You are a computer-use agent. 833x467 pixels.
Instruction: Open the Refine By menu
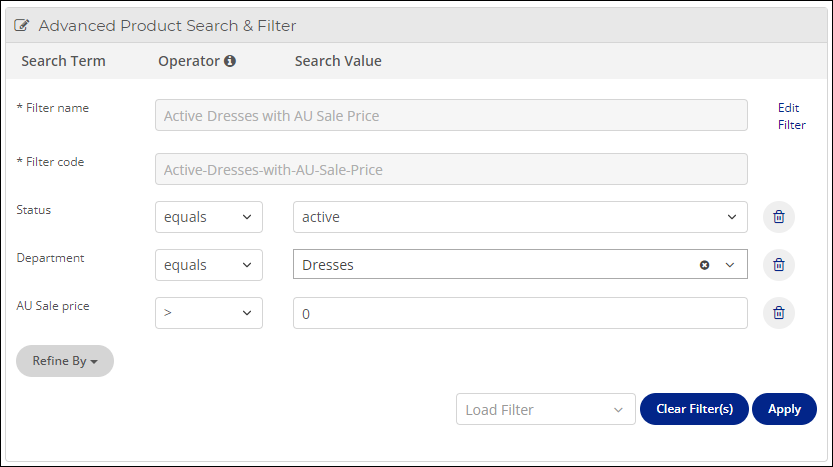(x=65, y=361)
